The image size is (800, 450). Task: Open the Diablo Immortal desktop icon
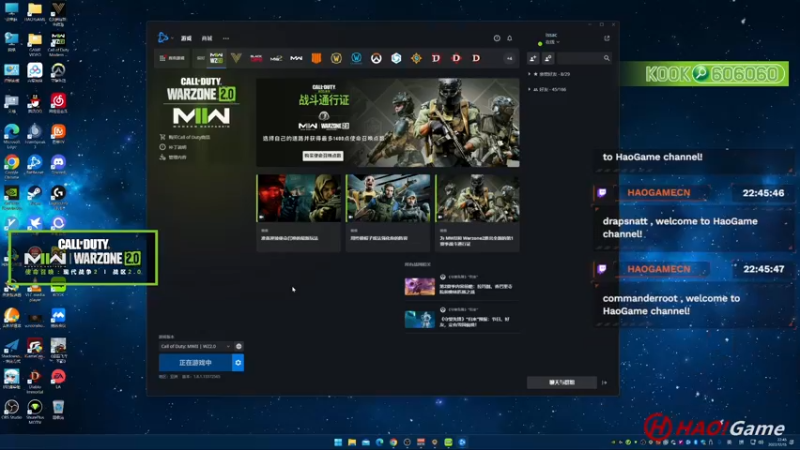(x=35, y=381)
